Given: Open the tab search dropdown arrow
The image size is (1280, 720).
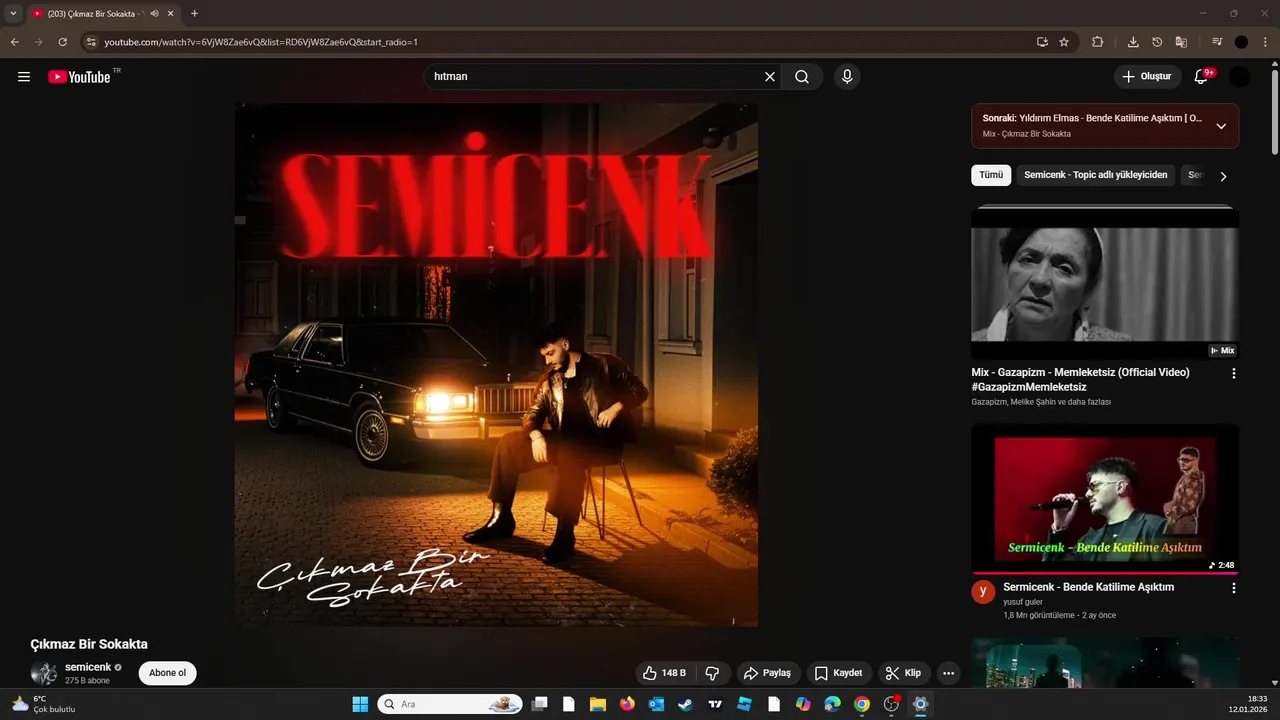Looking at the screenshot, I should click(x=13, y=13).
